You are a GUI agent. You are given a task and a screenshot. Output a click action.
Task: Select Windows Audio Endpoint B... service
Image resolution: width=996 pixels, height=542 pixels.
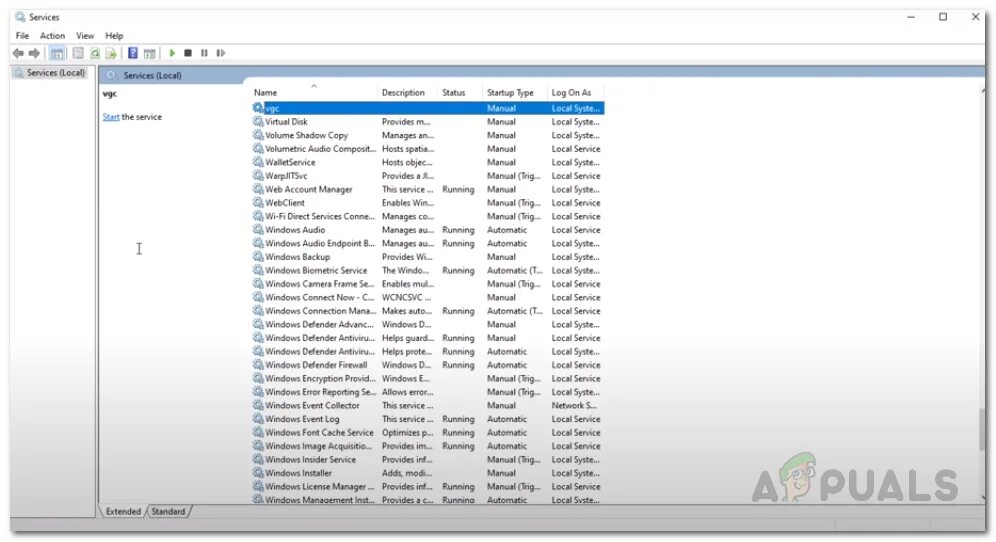pyautogui.click(x=427, y=243)
